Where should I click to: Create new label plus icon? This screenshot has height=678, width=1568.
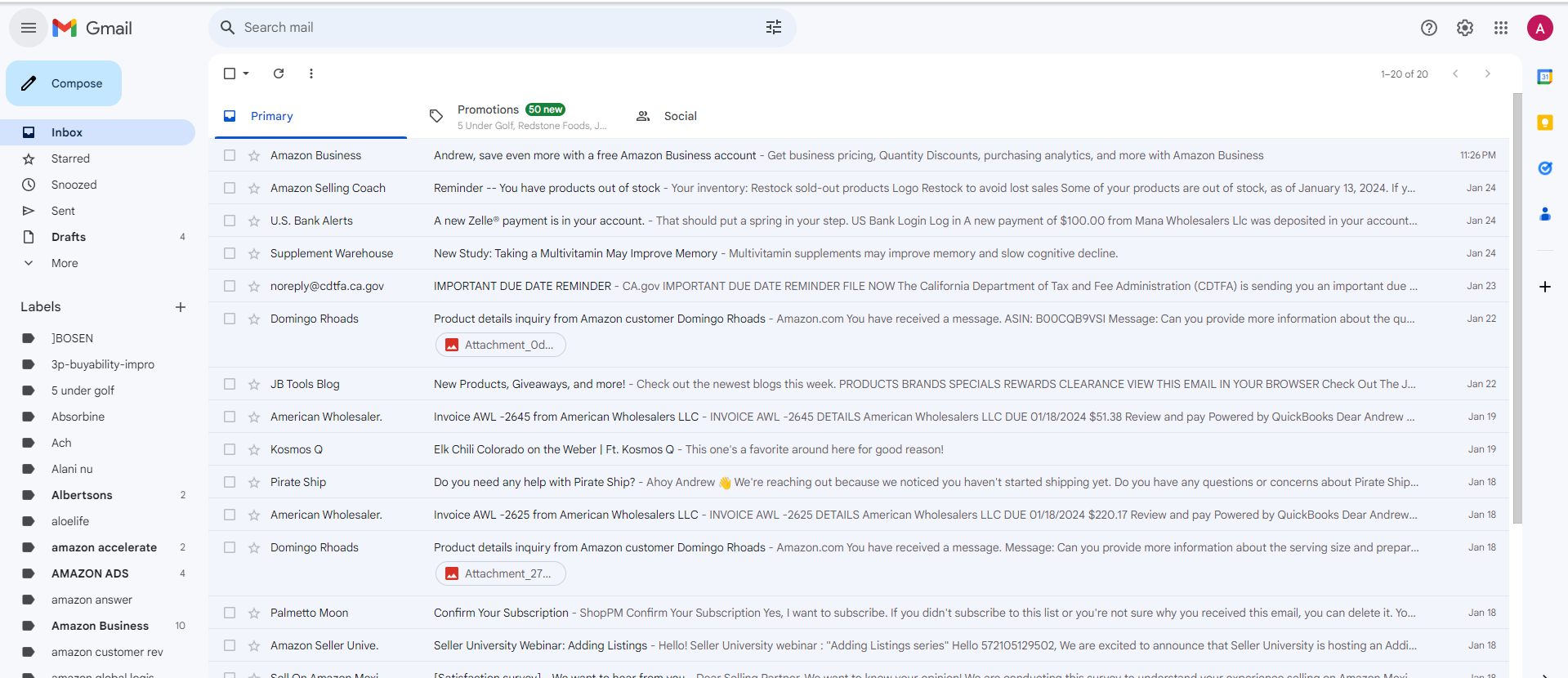pos(181,307)
